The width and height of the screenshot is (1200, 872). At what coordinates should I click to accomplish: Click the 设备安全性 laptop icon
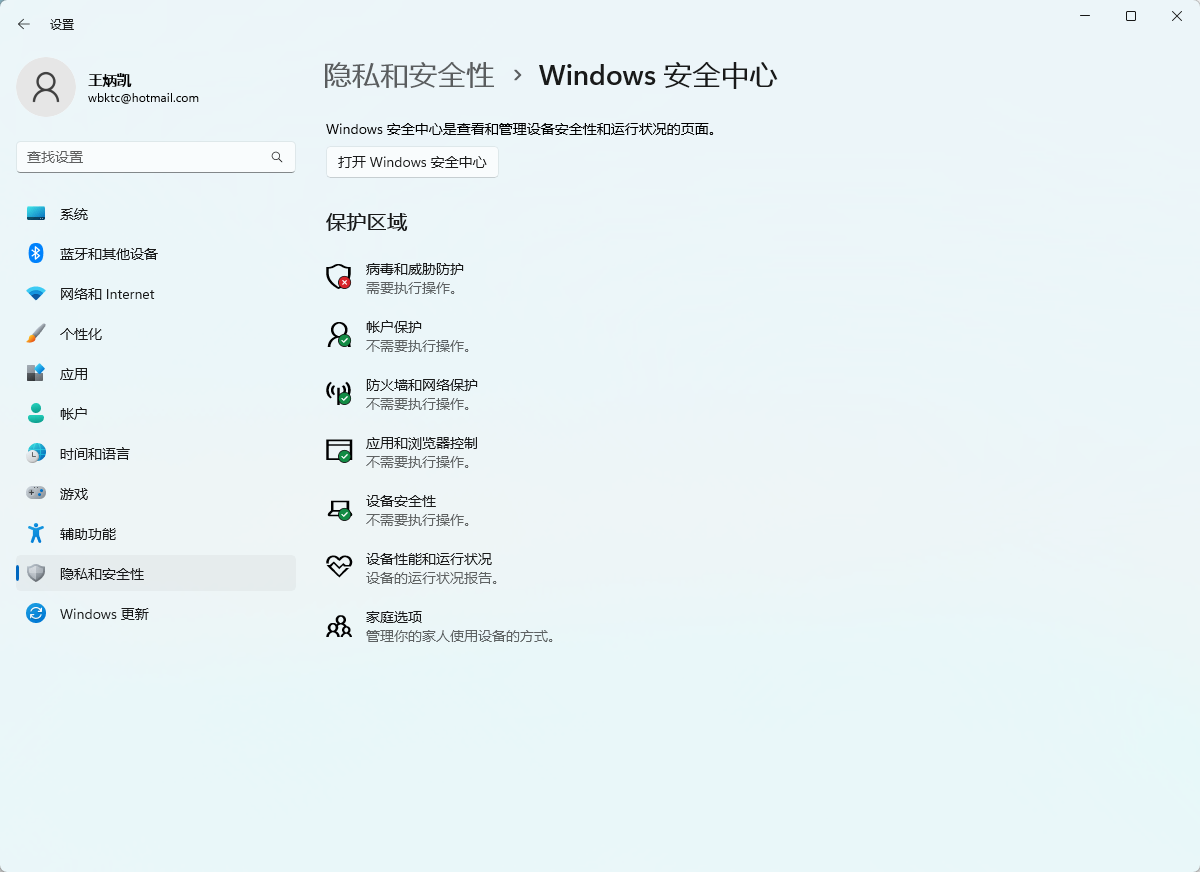coord(339,509)
